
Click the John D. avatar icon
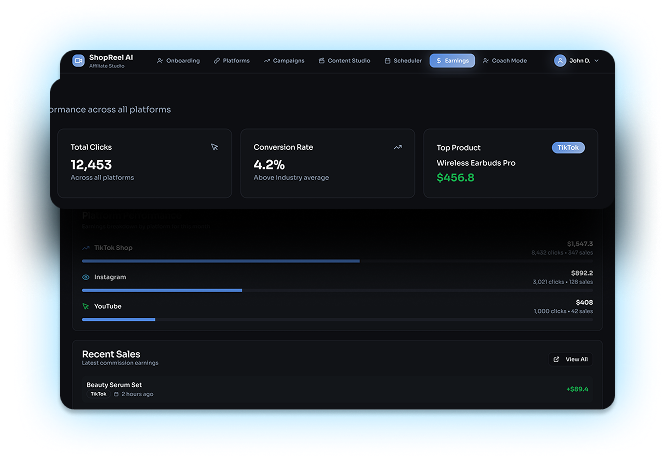point(560,61)
